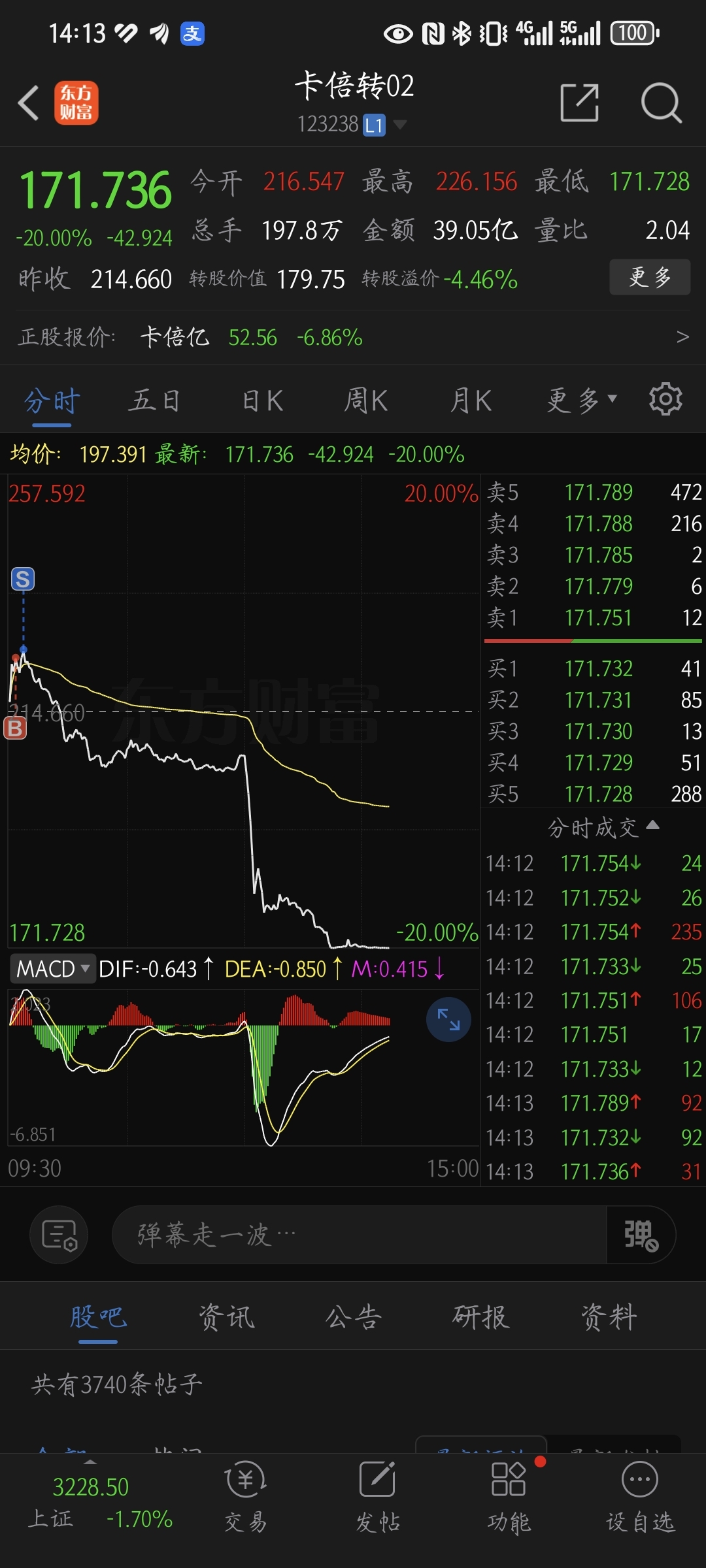Tap the 更多 quote details button

pos(650,277)
